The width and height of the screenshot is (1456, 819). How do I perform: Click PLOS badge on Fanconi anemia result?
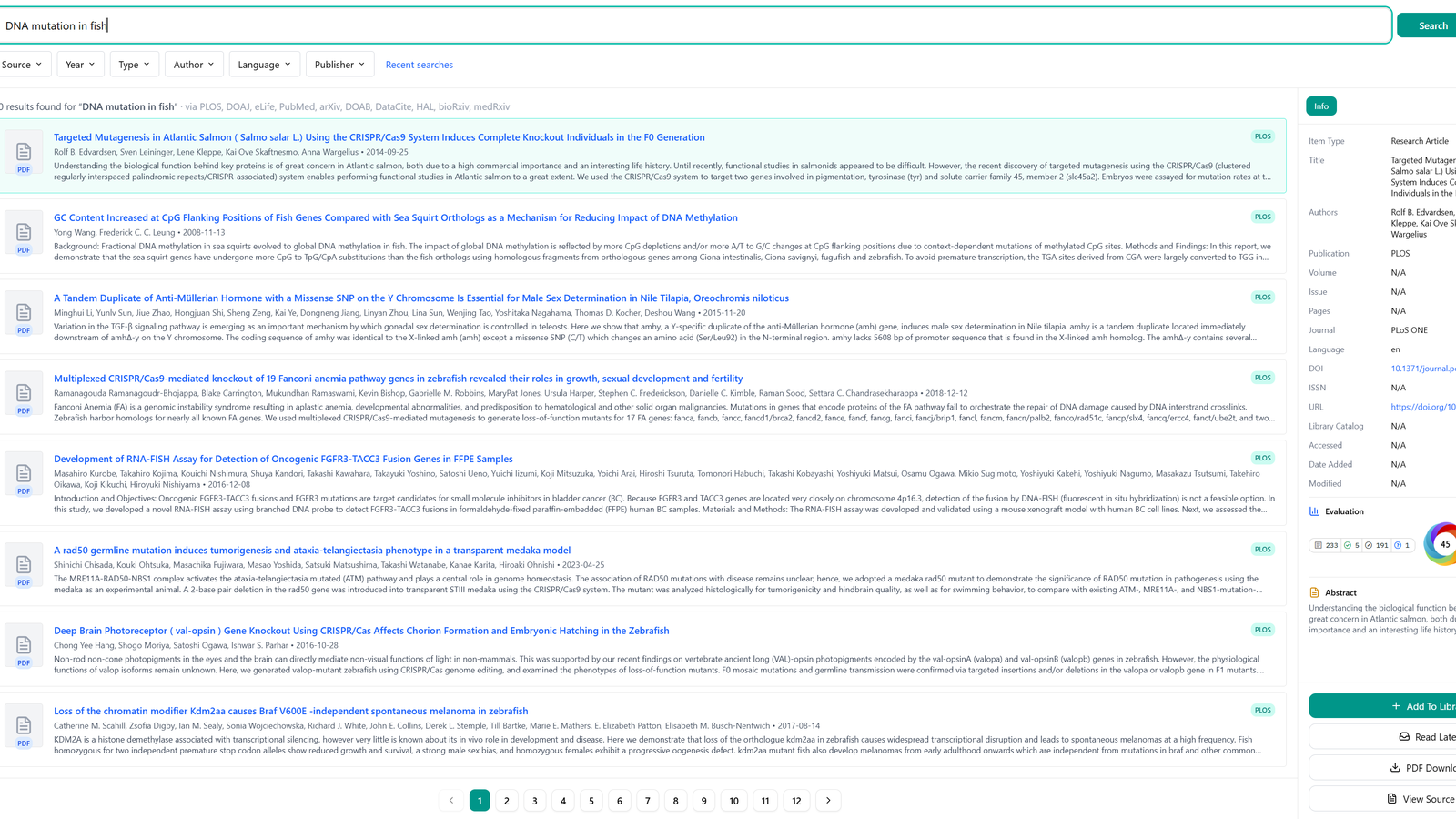[x=1263, y=378]
